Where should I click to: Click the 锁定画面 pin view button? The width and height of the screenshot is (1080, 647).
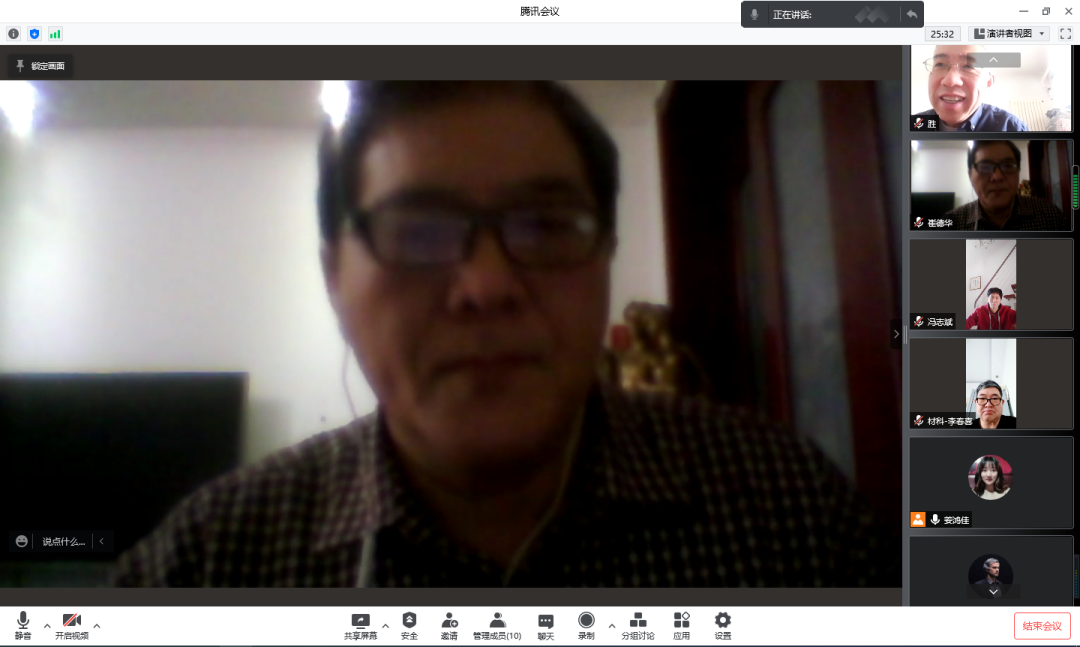(41, 66)
